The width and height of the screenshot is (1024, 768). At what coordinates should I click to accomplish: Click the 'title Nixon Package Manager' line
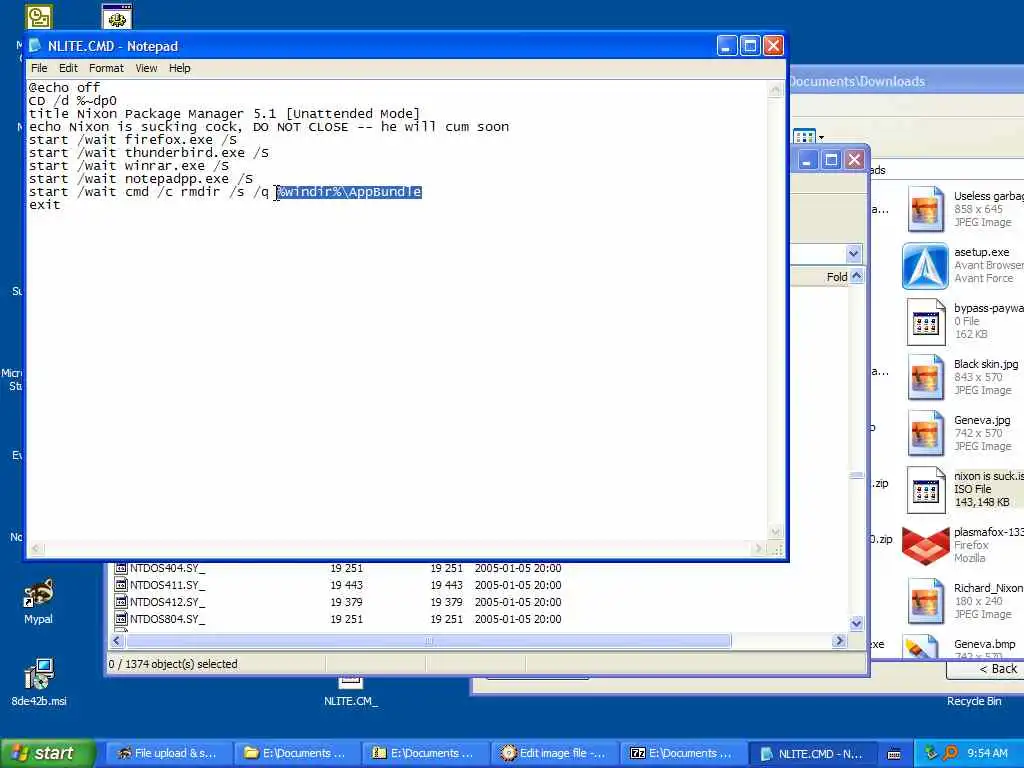click(x=224, y=114)
